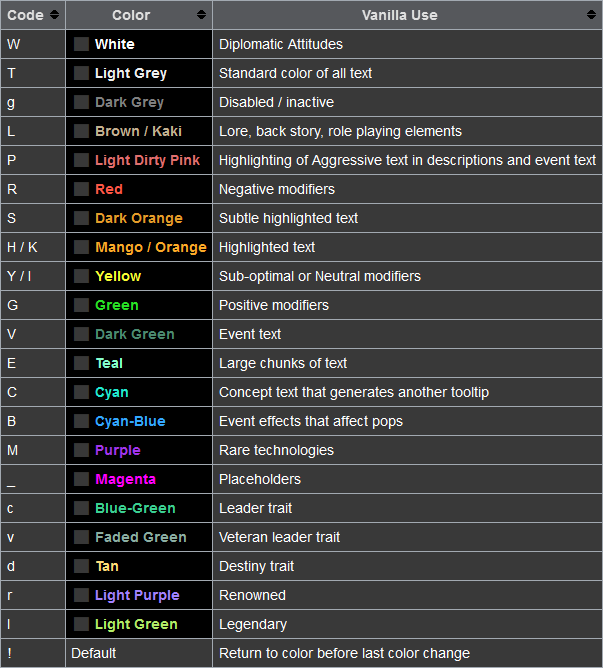The image size is (603, 668).
Task: Click the small square beside Red
Action: pos(81,189)
